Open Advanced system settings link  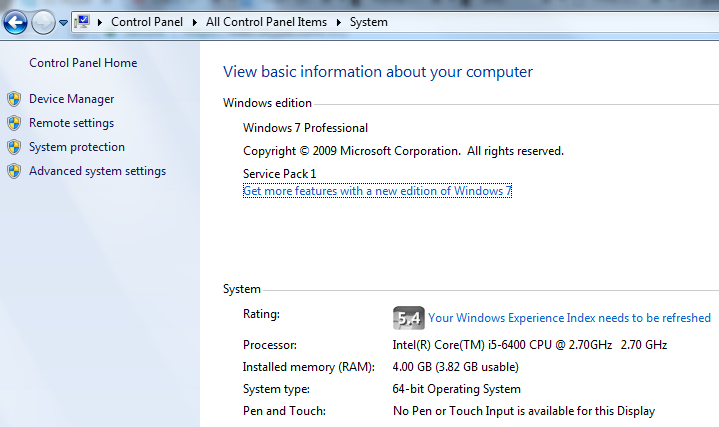coord(97,171)
